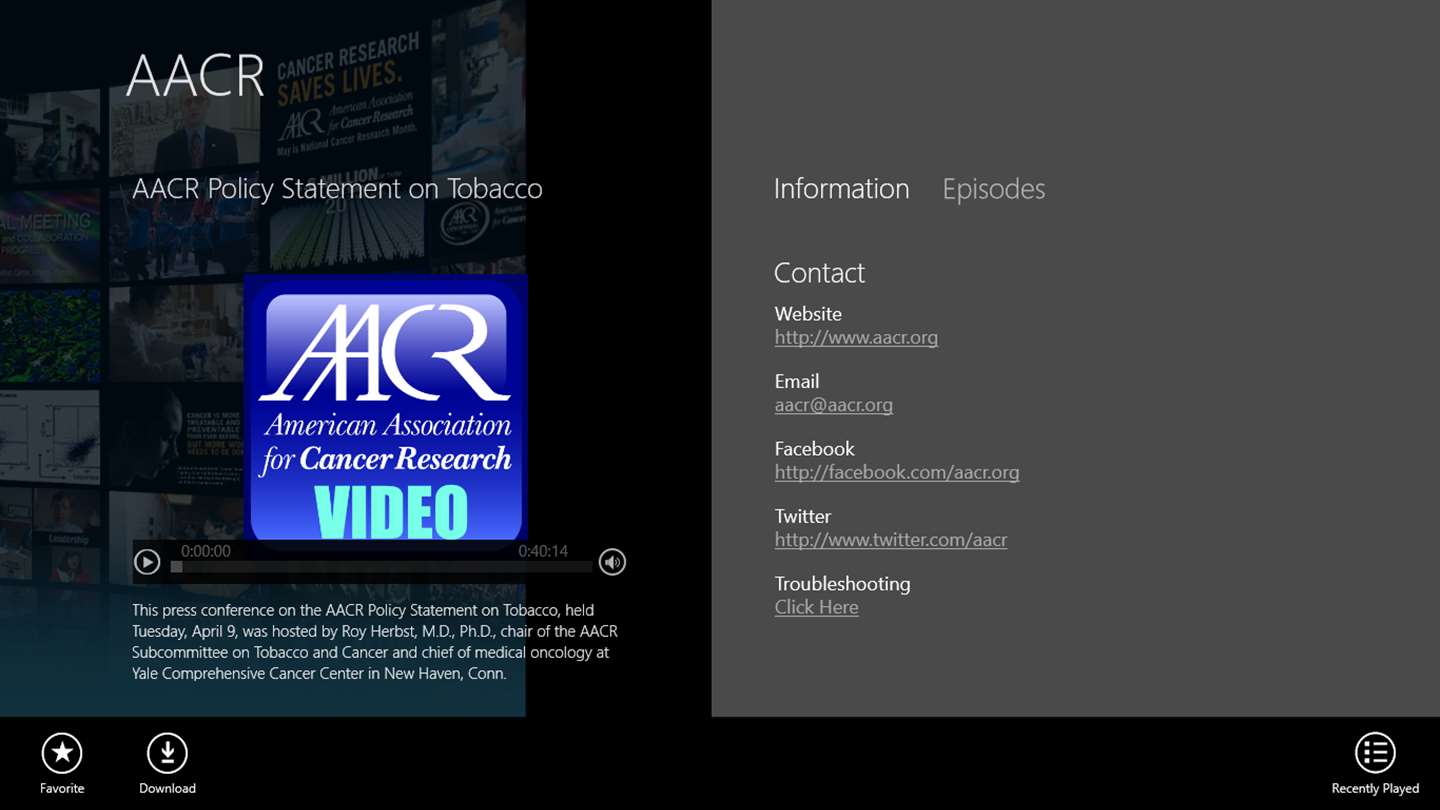Open the Recently Played list icon

[x=1375, y=753]
